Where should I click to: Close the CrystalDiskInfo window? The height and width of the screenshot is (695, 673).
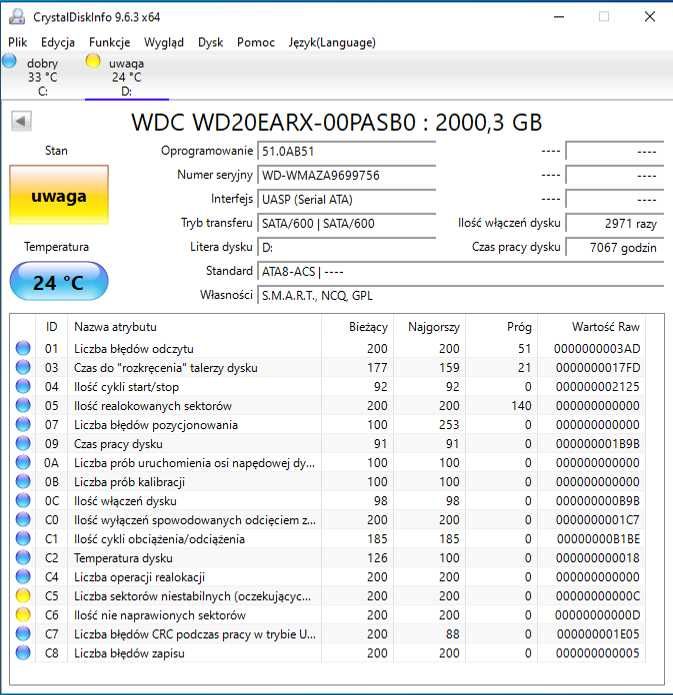point(650,17)
